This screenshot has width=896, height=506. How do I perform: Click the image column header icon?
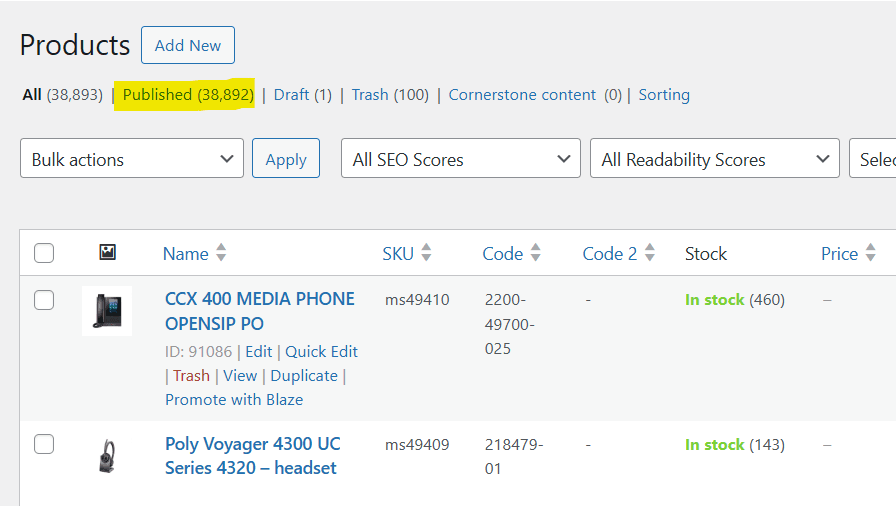click(107, 253)
